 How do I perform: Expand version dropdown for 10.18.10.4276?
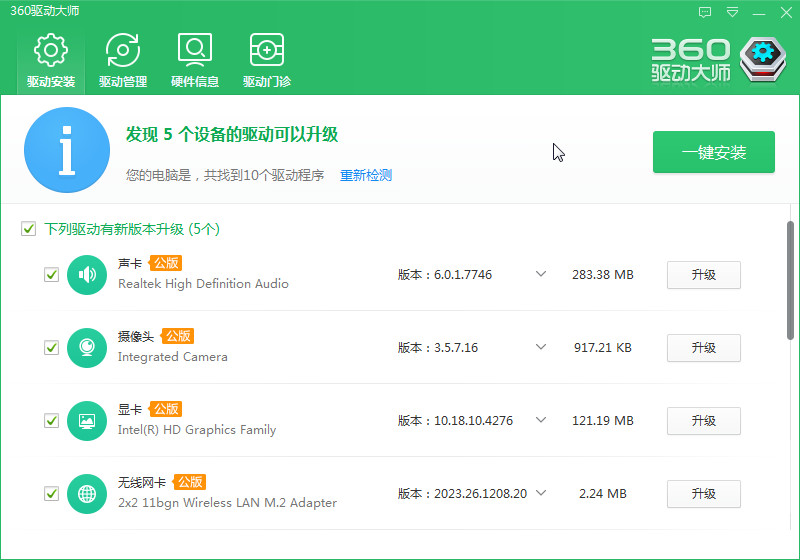(x=541, y=420)
